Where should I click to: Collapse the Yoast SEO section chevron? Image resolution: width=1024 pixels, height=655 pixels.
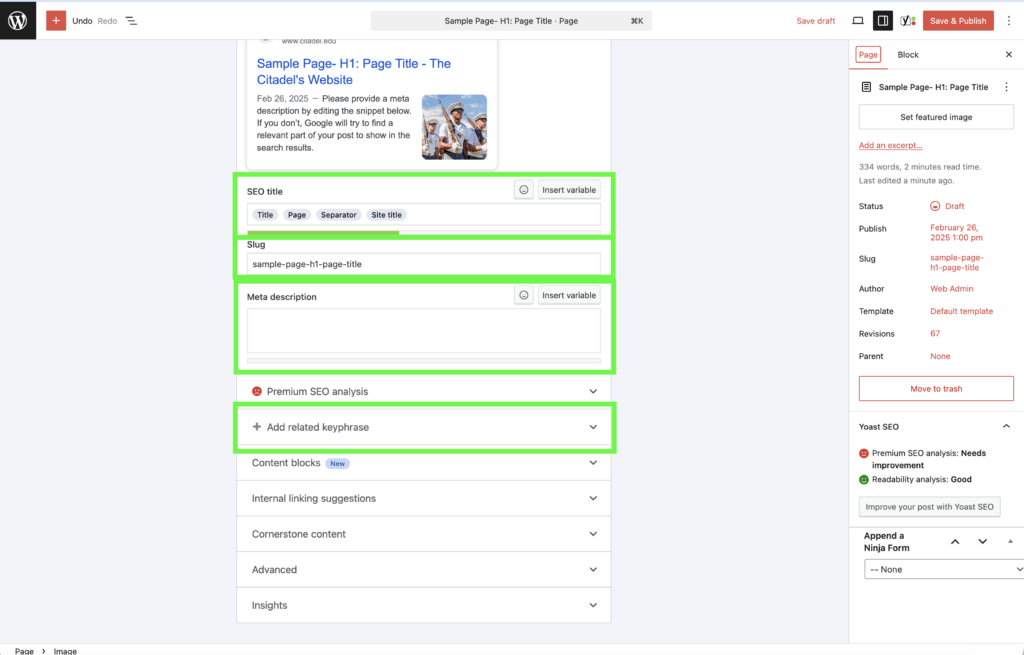click(x=1006, y=425)
